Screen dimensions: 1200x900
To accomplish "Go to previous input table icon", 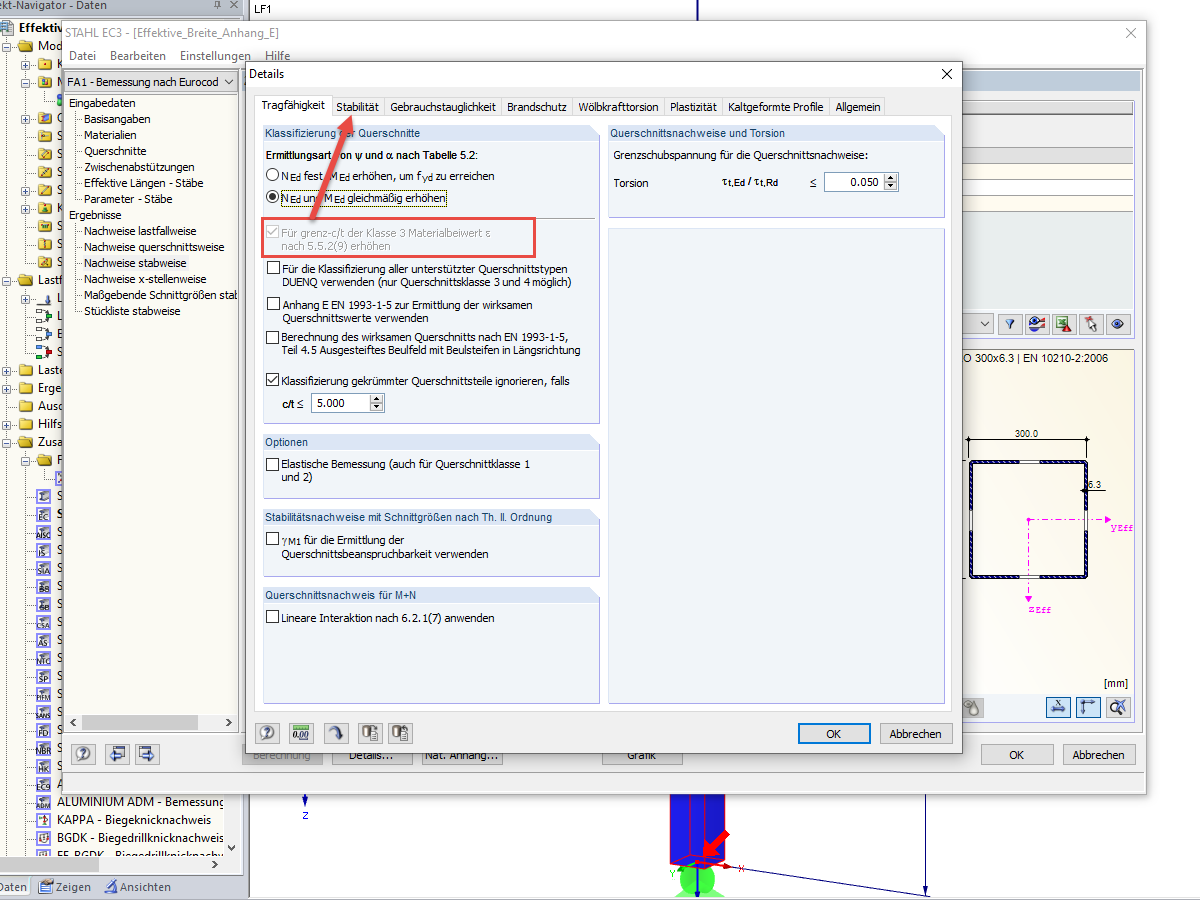I will 118,754.
